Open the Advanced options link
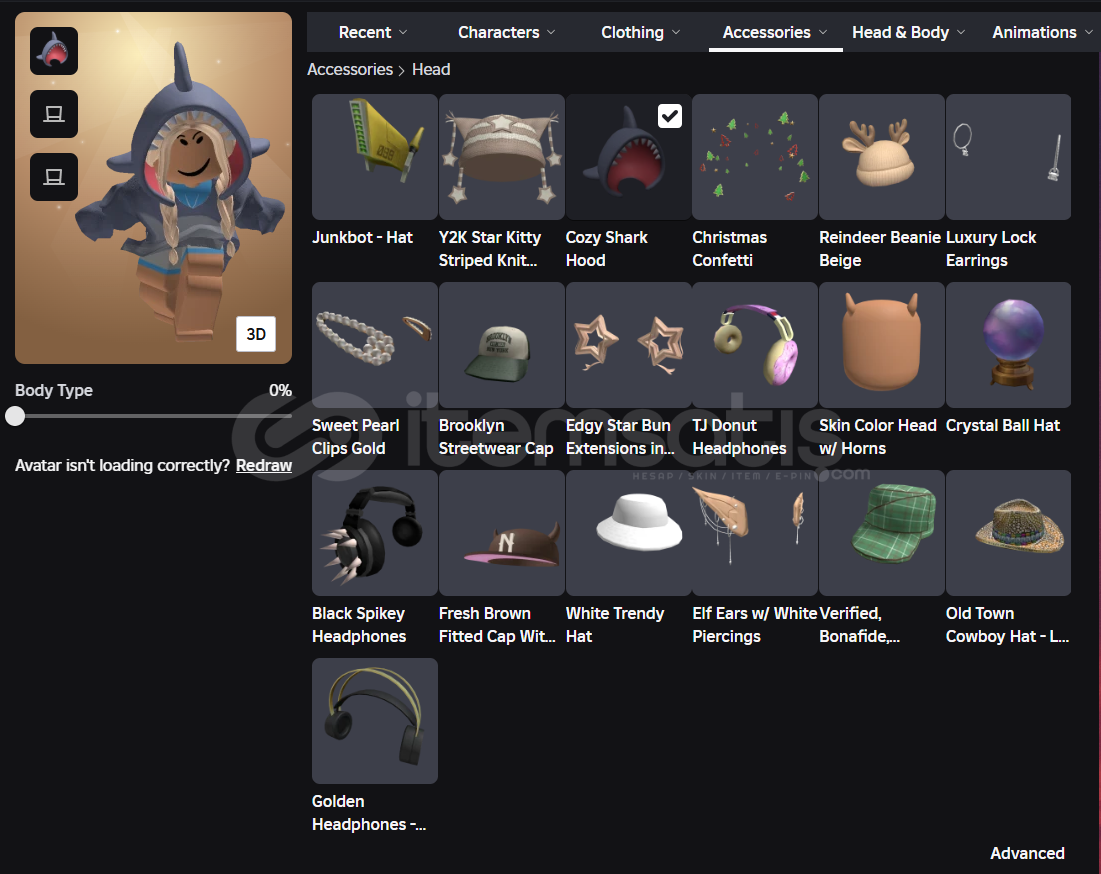Image resolution: width=1101 pixels, height=874 pixels. click(1027, 853)
